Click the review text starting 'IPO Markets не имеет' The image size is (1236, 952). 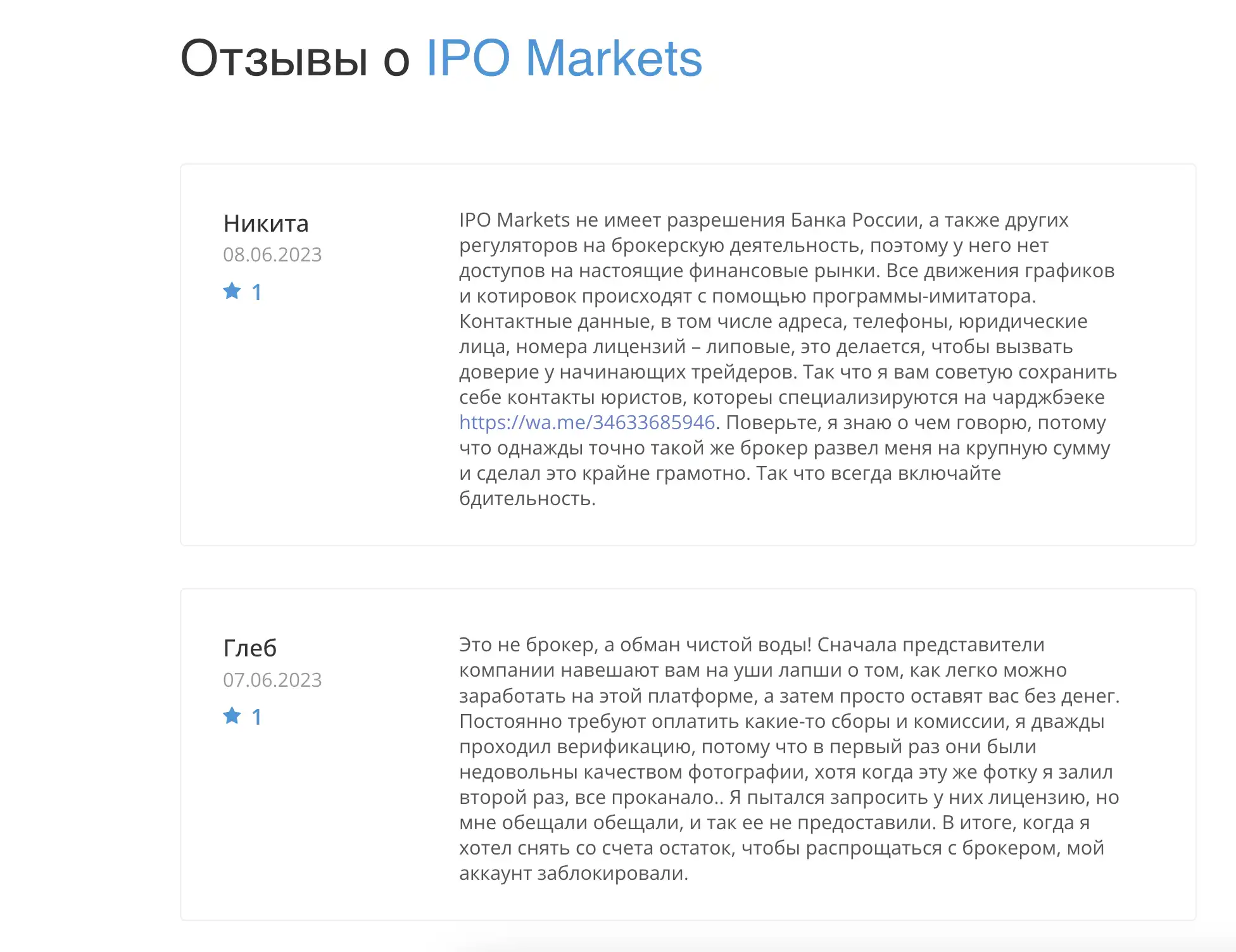(788, 359)
